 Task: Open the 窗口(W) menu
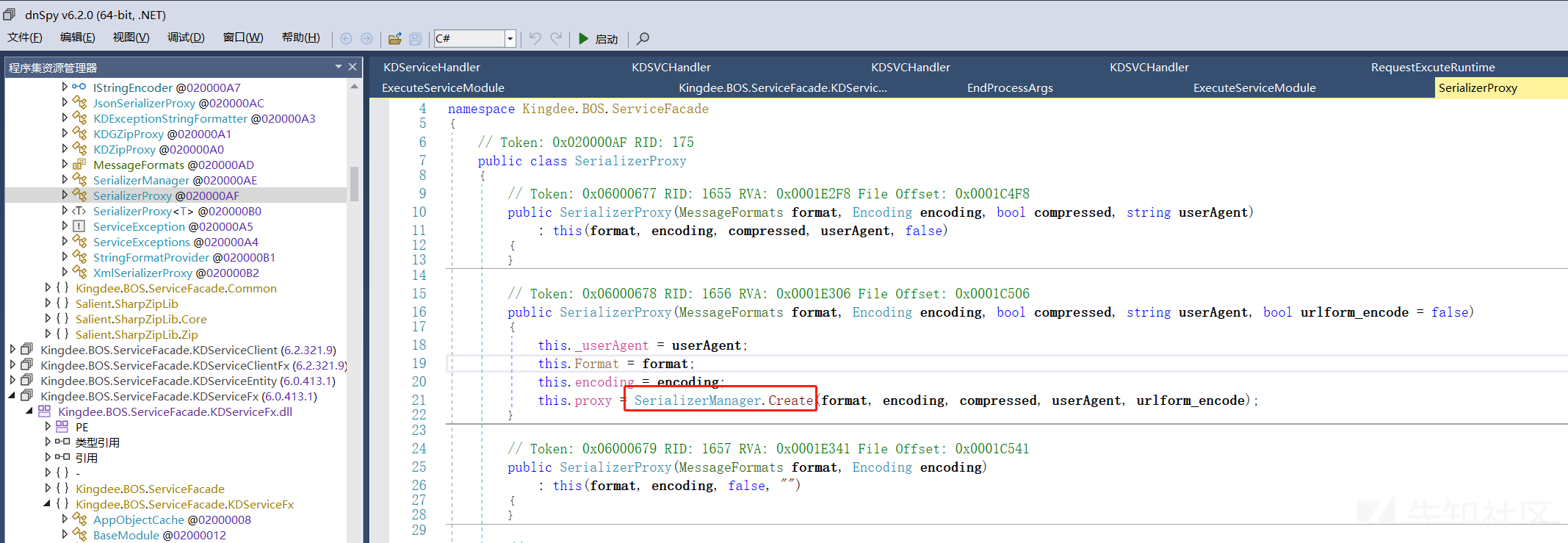click(x=243, y=37)
